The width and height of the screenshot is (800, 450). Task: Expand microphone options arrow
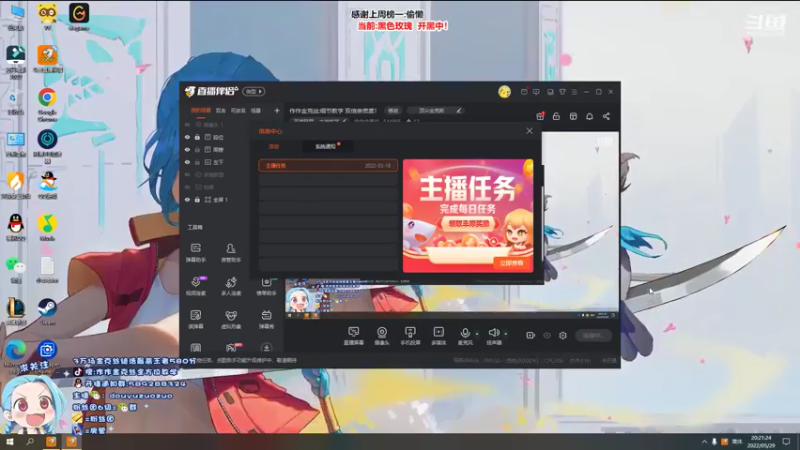477,334
